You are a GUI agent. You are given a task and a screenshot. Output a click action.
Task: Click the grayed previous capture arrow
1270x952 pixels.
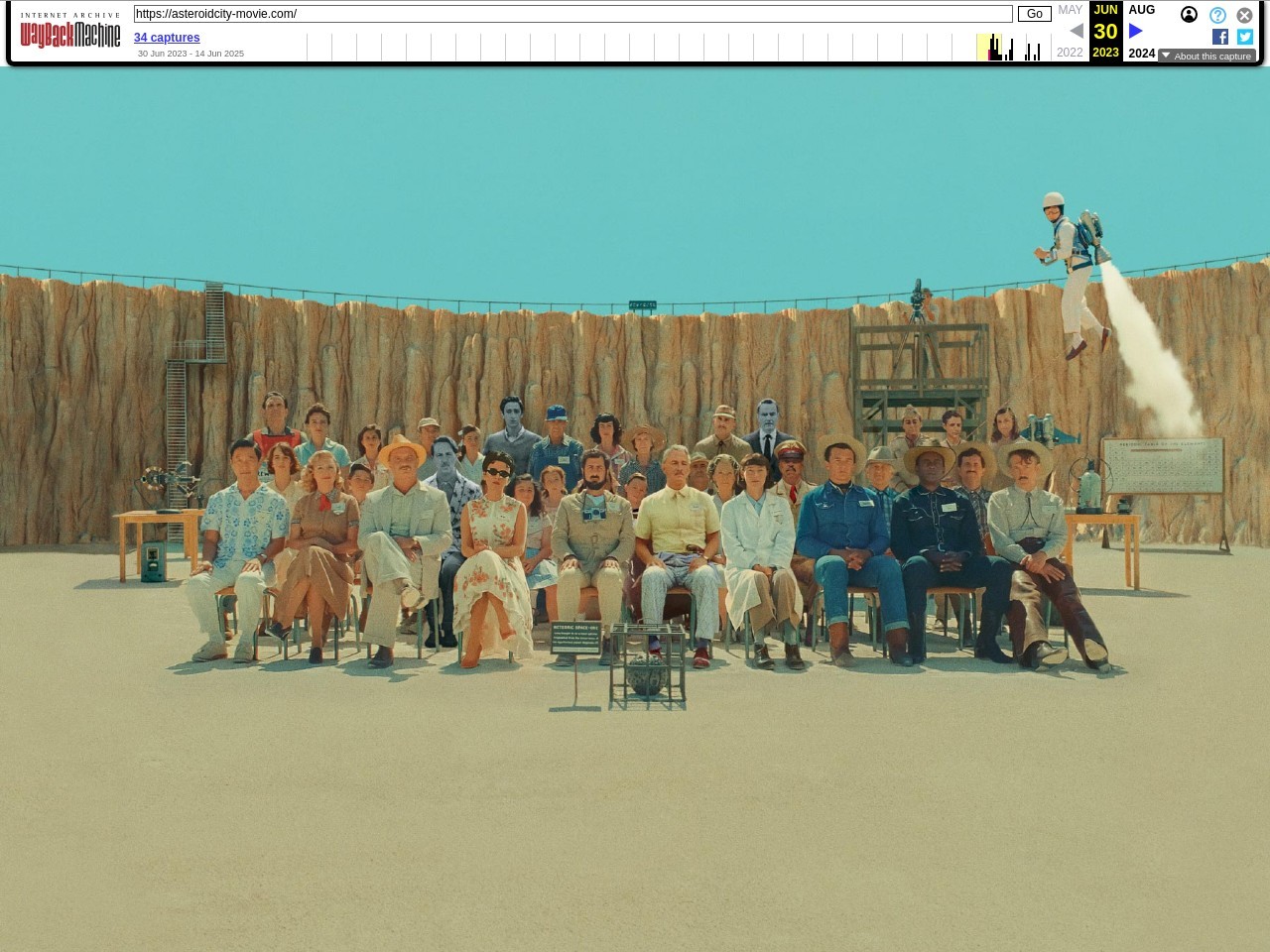[x=1077, y=31]
